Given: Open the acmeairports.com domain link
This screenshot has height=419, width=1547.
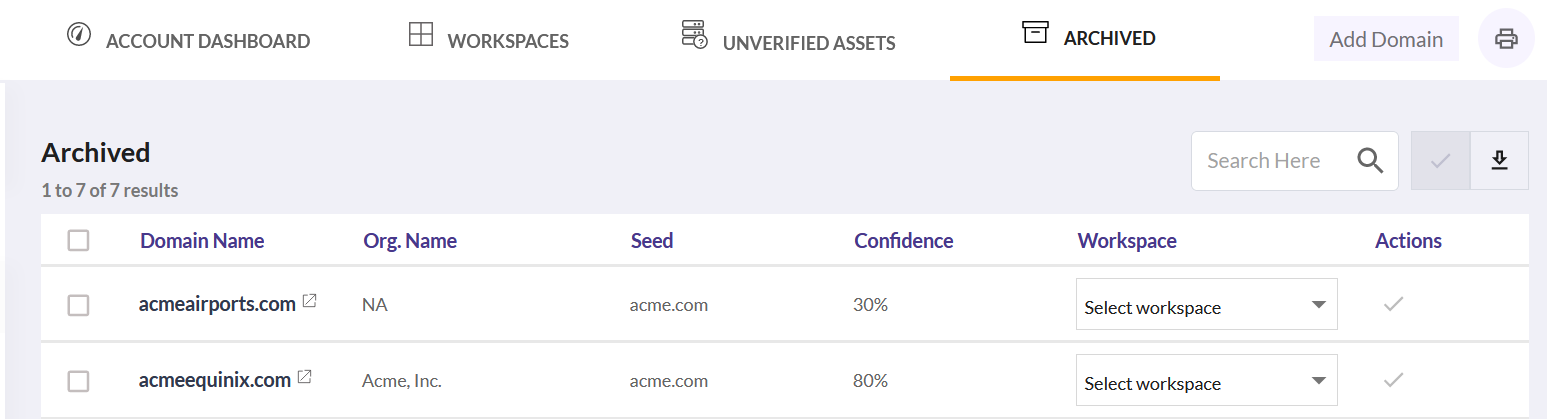Looking at the screenshot, I should pyautogui.click(x=217, y=303).
